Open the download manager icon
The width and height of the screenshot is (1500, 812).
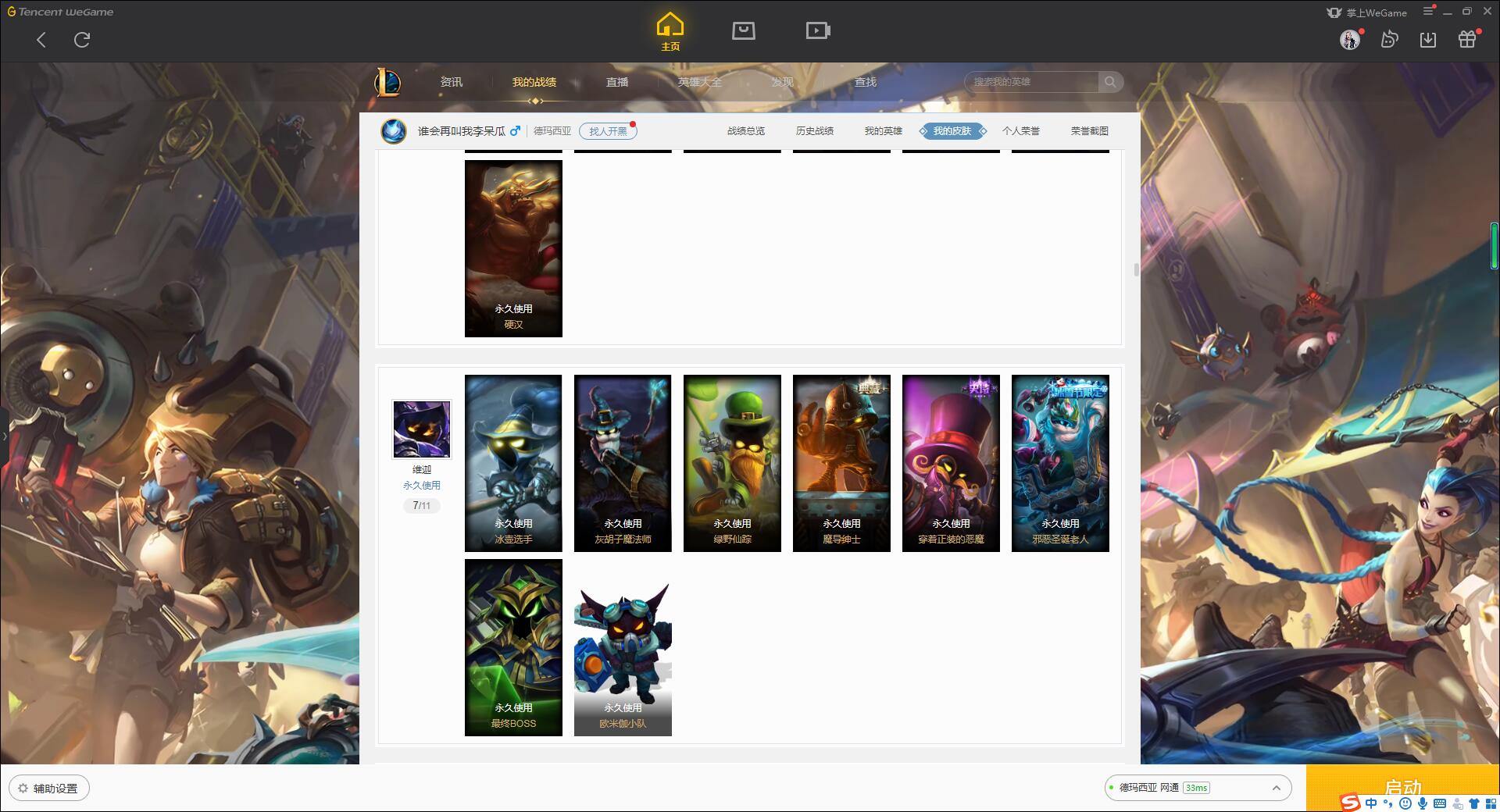pyautogui.click(x=1428, y=39)
